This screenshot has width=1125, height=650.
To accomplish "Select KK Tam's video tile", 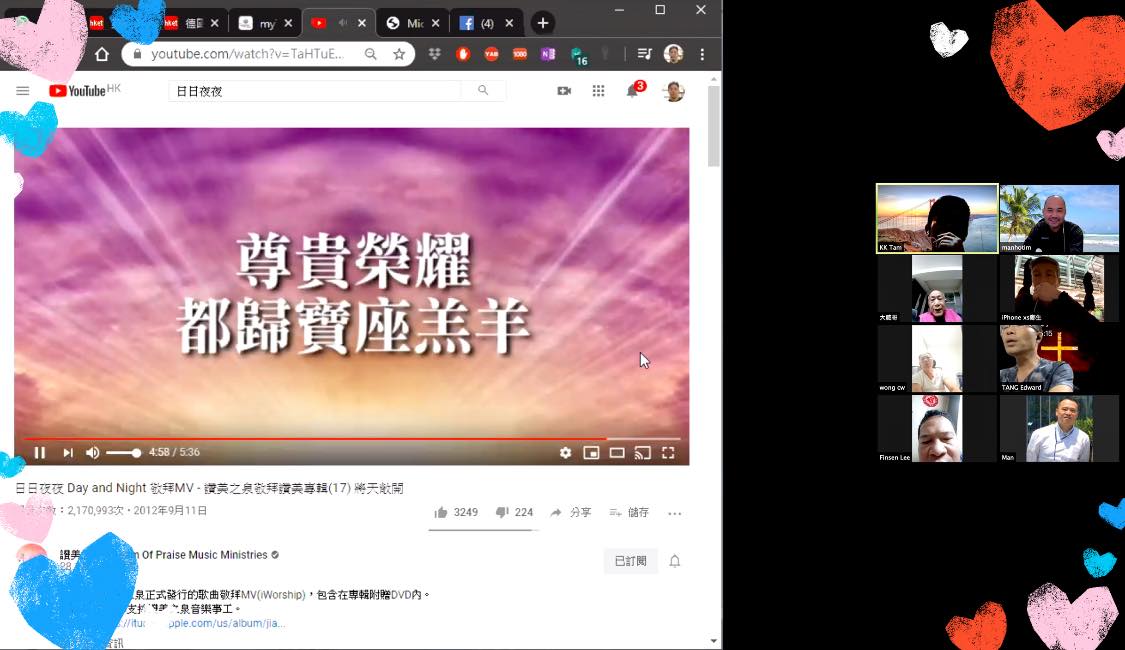I will tap(937, 218).
